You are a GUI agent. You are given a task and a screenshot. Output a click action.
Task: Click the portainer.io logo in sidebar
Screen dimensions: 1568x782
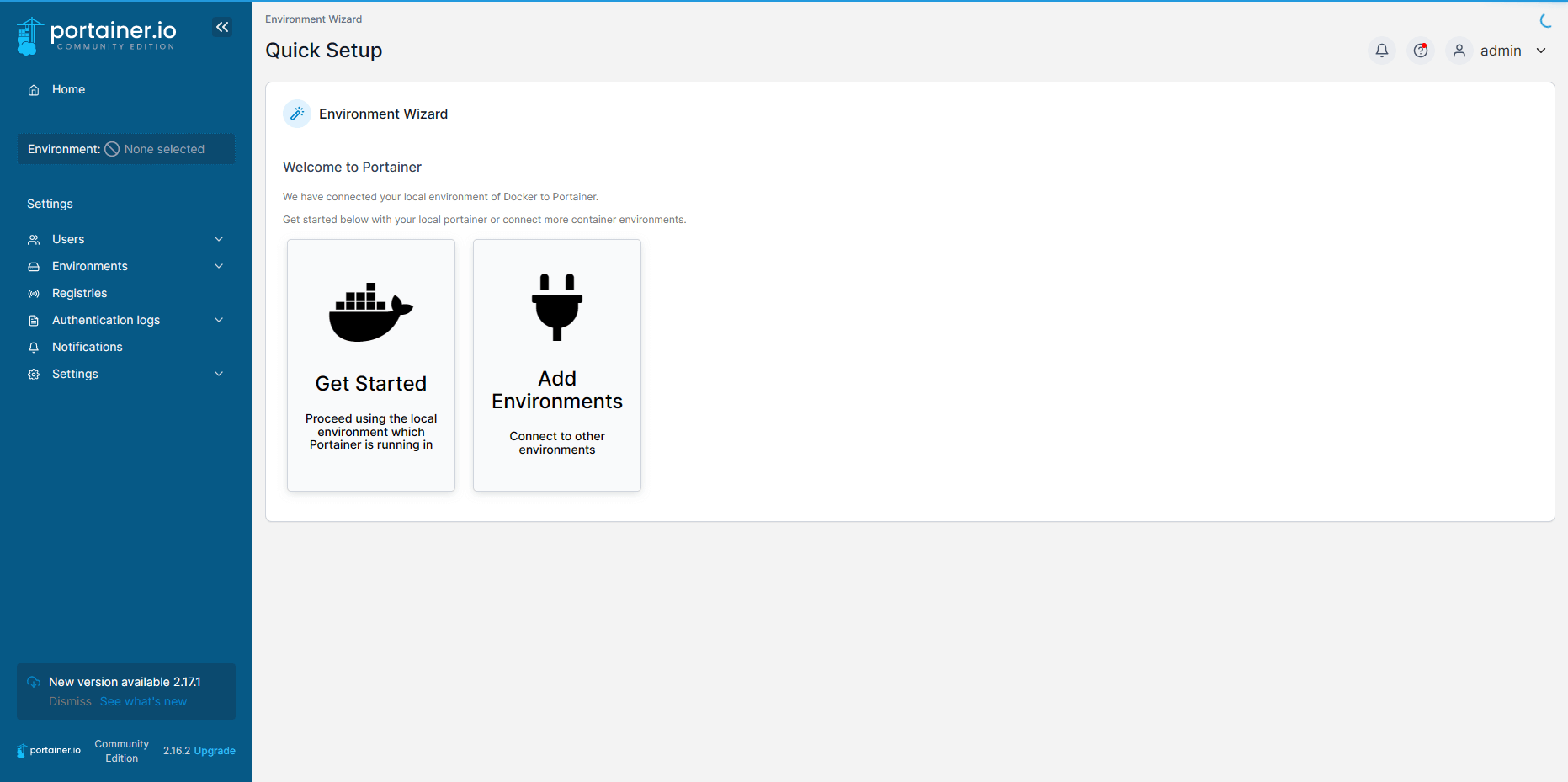click(96, 35)
